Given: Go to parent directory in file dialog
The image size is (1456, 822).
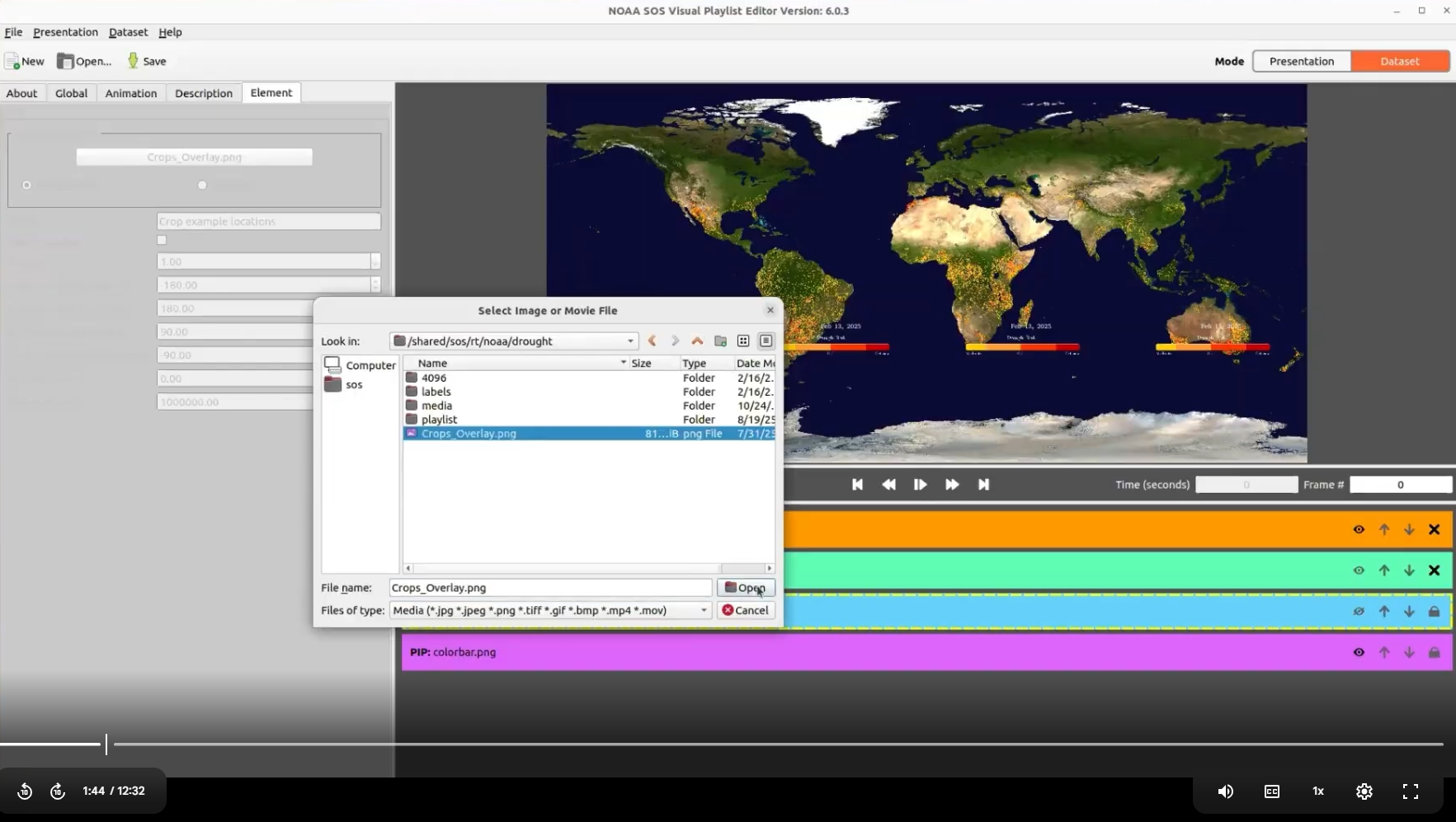Looking at the screenshot, I should click(697, 341).
